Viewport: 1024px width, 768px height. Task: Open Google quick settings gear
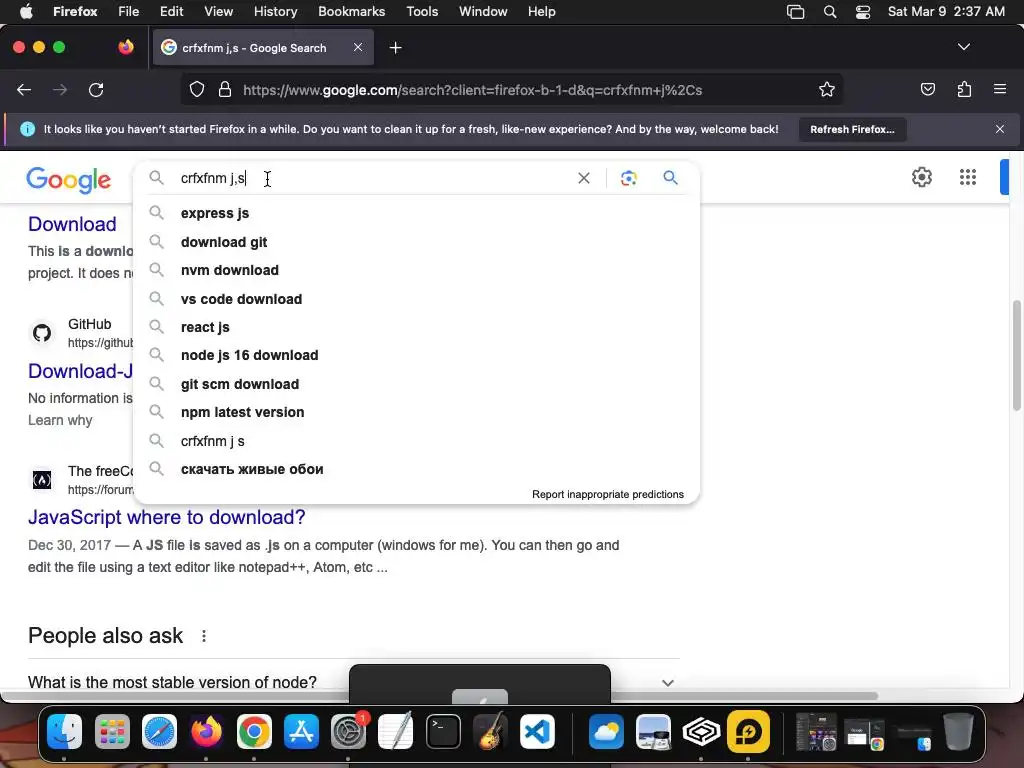pyautogui.click(x=921, y=177)
